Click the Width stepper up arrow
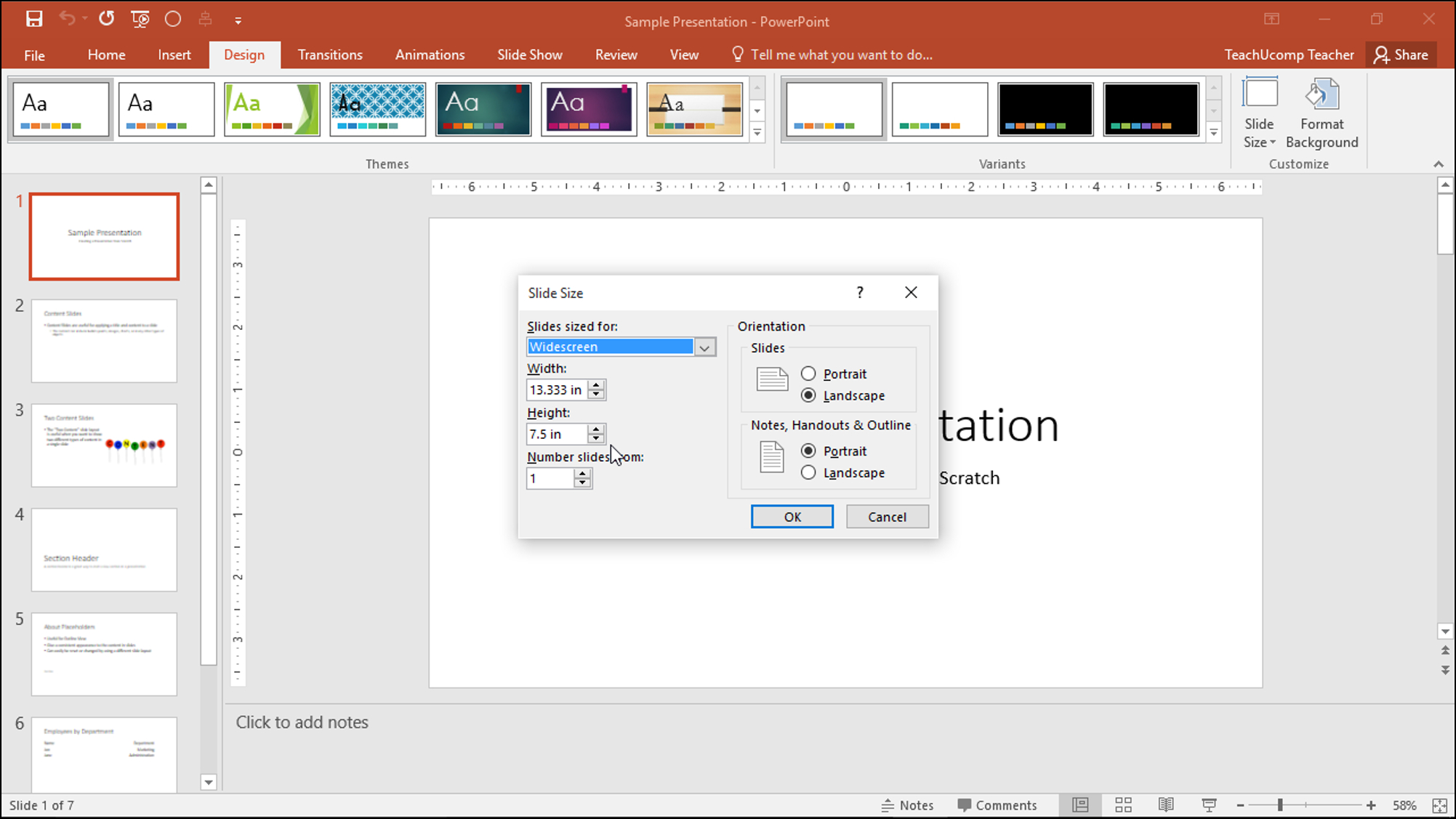 (596, 385)
